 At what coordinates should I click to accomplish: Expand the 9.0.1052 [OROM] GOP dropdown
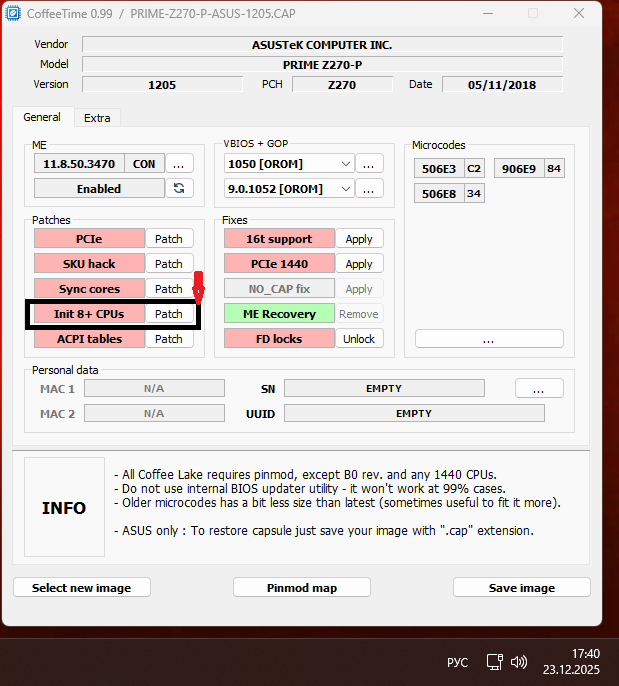289,189
